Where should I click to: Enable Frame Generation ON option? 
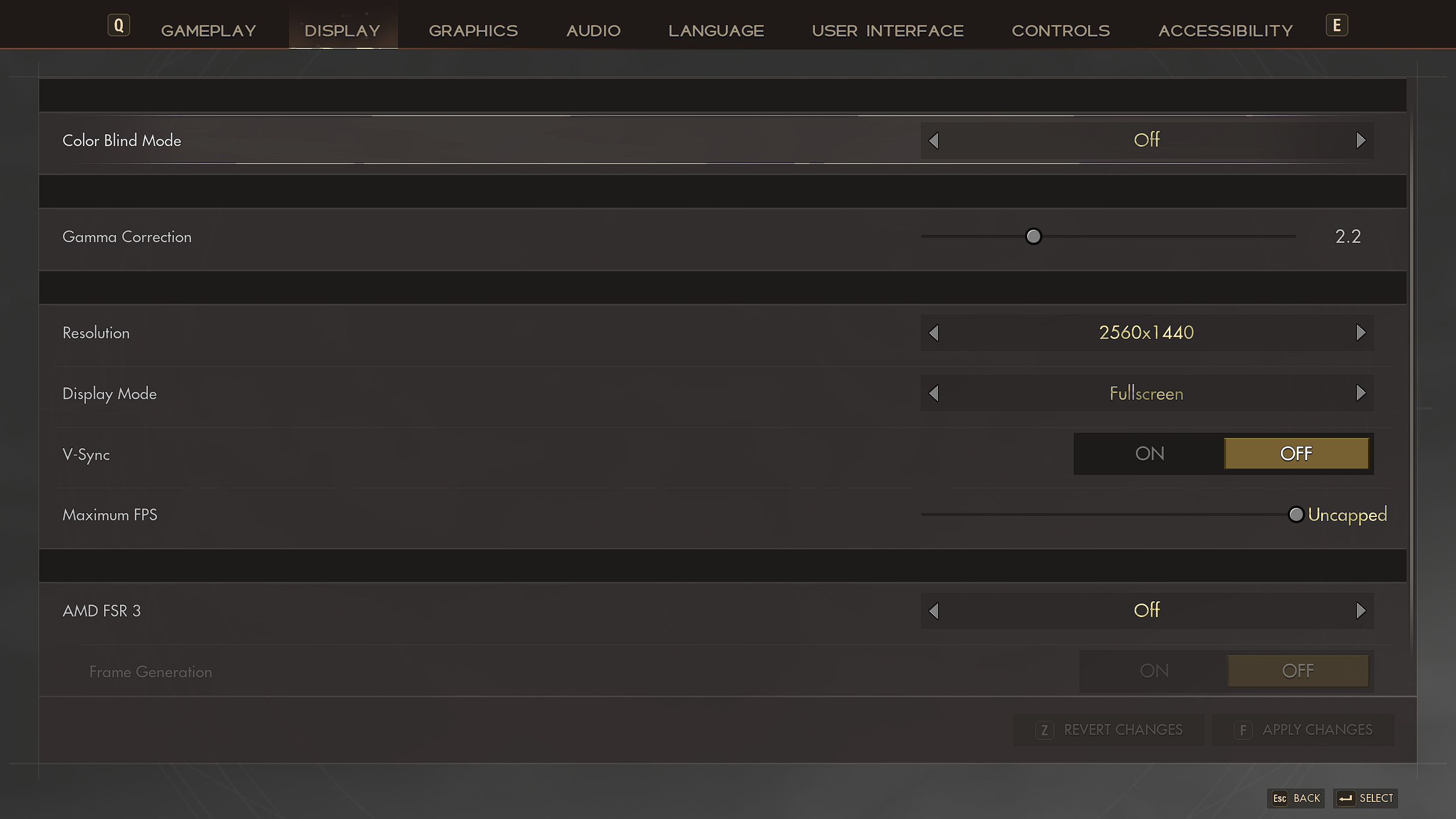[1154, 671]
